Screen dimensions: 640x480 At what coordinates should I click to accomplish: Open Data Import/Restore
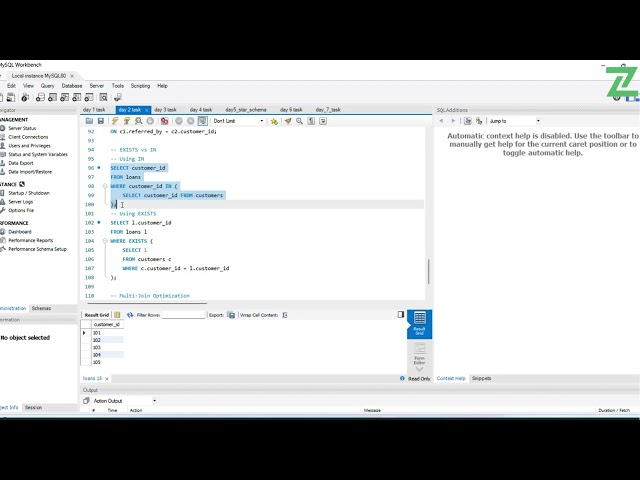point(30,172)
